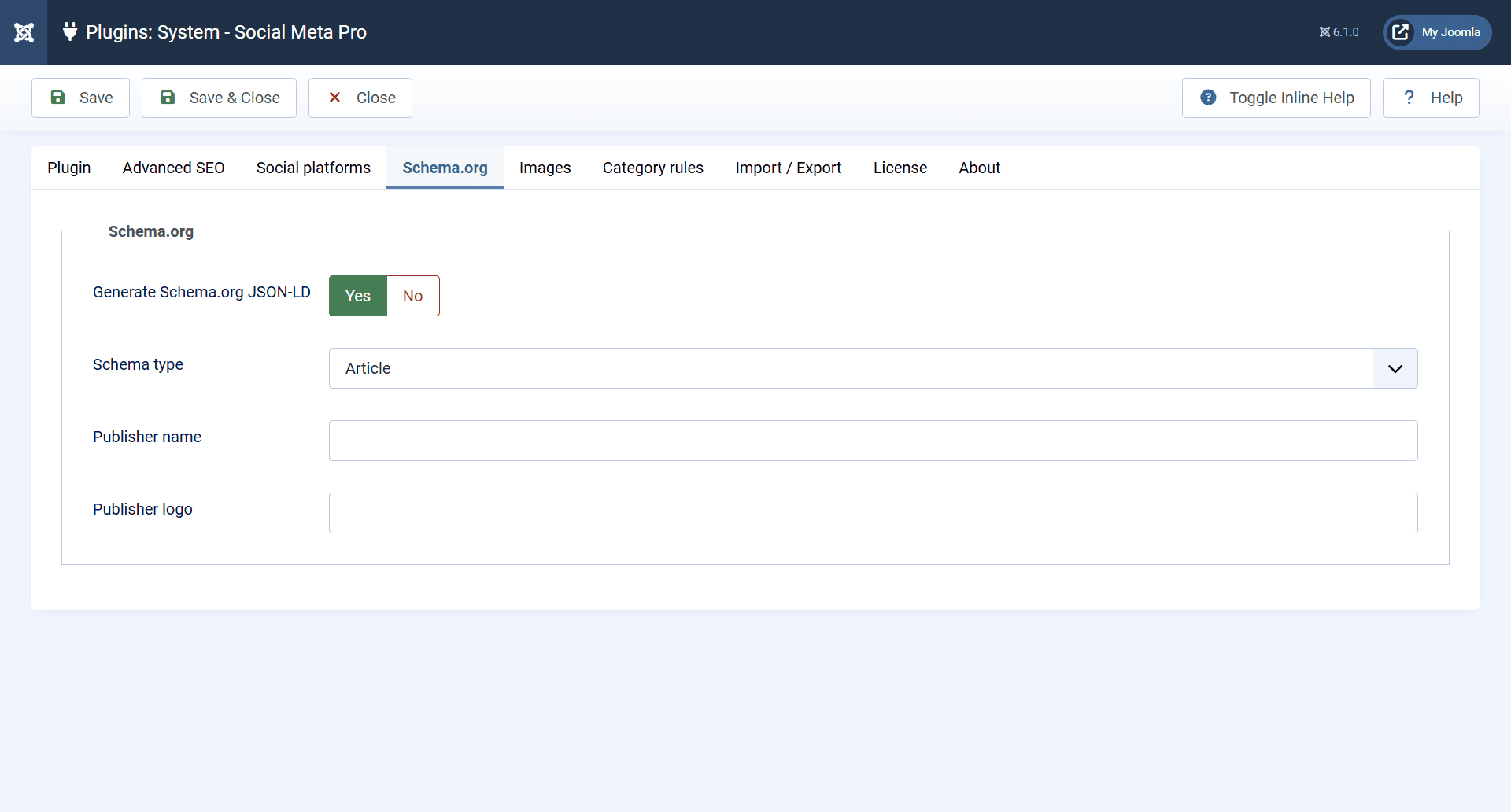The image size is (1511, 812).
Task: Click the question mark icon on Toggle Inline Help
Action: pos(1208,98)
